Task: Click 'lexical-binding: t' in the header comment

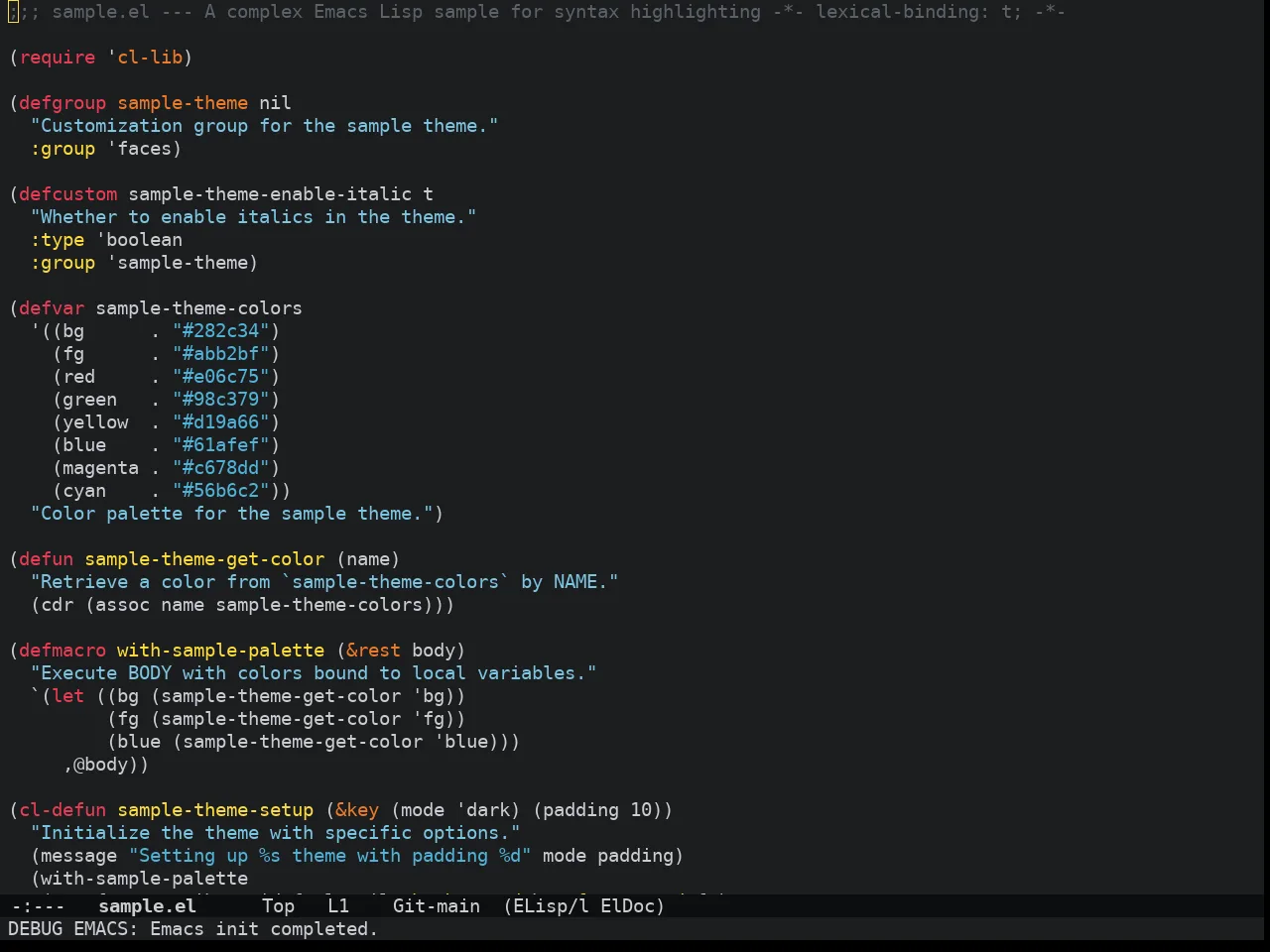Action: click(914, 12)
